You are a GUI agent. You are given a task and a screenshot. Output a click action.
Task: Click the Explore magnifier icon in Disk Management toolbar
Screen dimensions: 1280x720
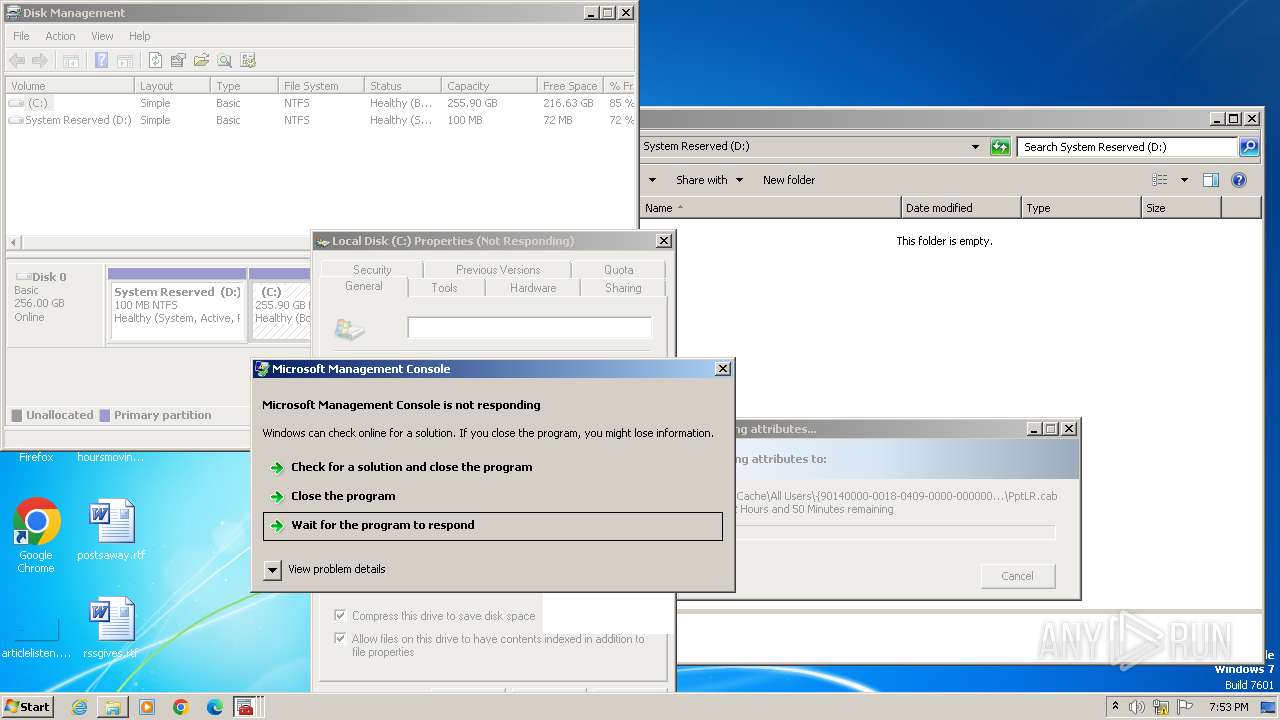[224, 61]
